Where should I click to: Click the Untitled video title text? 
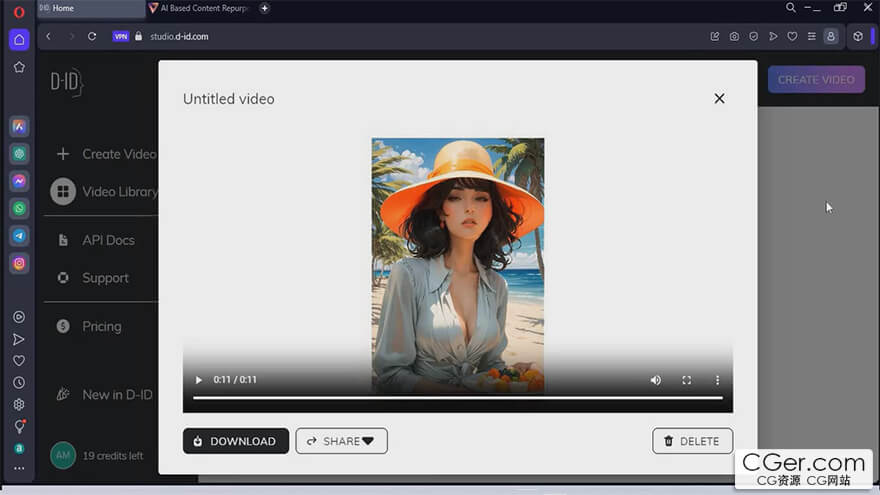228,99
